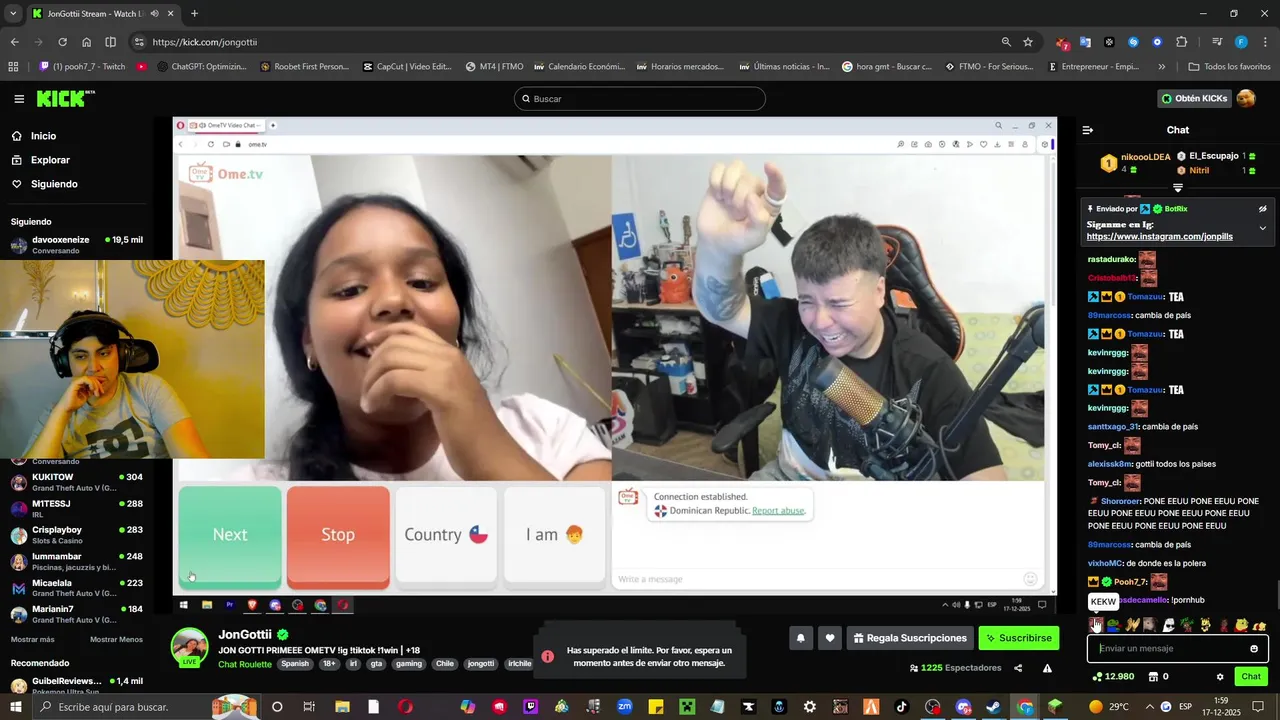Open the user avatar menu
The width and height of the screenshot is (1280, 720).
pyautogui.click(x=1246, y=98)
